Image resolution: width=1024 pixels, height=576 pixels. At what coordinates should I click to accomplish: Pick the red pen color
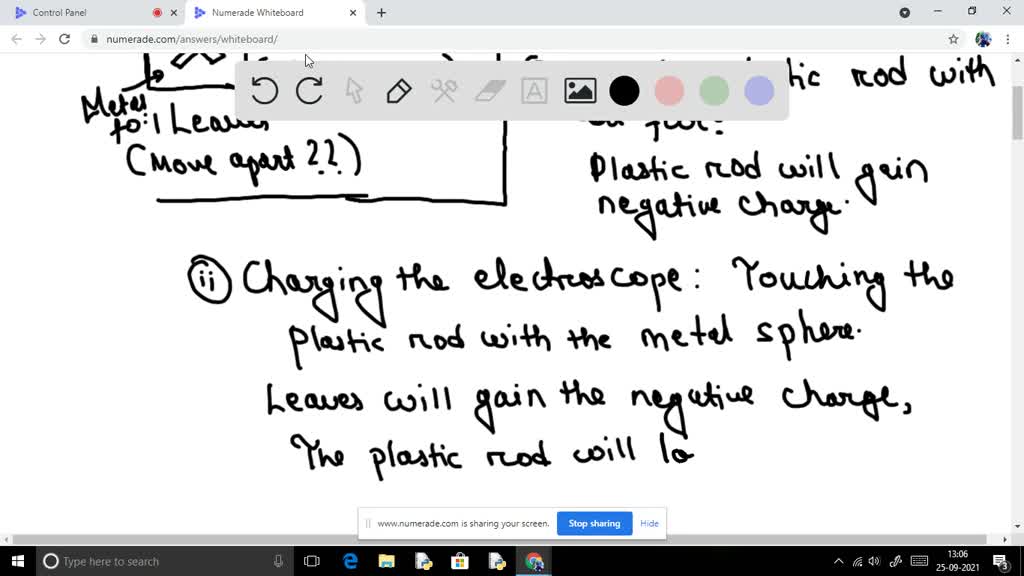point(669,90)
